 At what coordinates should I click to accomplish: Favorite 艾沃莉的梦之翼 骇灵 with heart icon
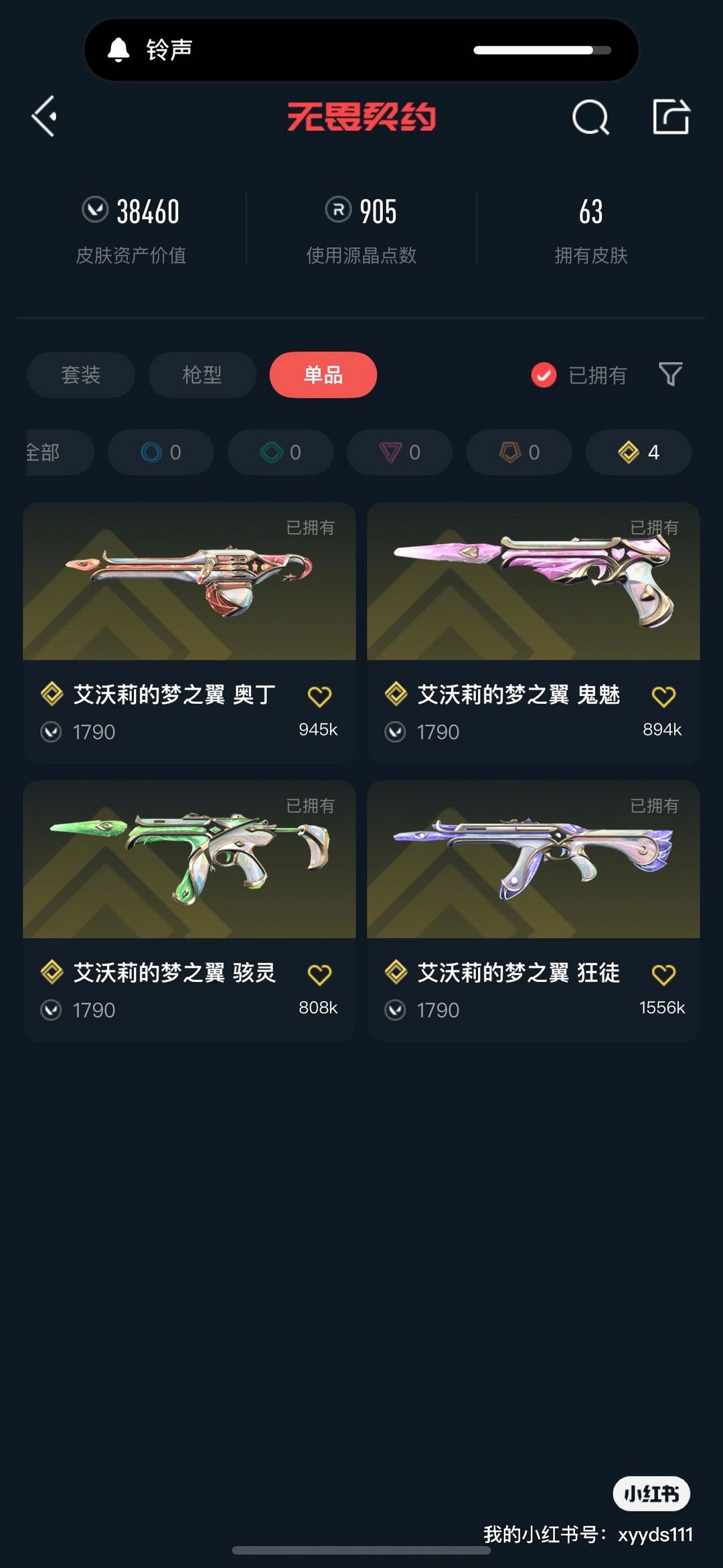(x=319, y=975)
